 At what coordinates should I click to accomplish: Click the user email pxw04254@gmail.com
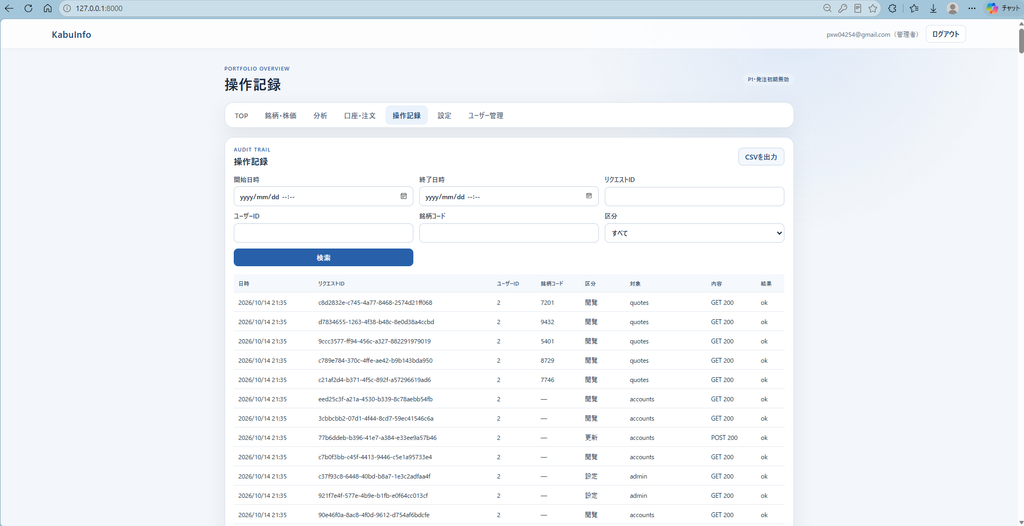(859, 35)
